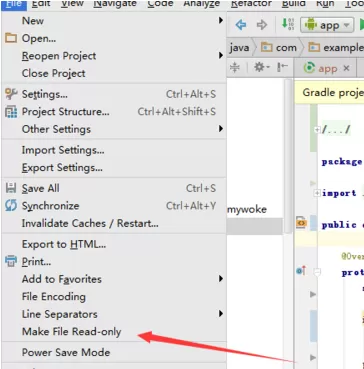Click the printer icon beside Print...
This screenshot has height=369, width=364.
click(11, 261)
